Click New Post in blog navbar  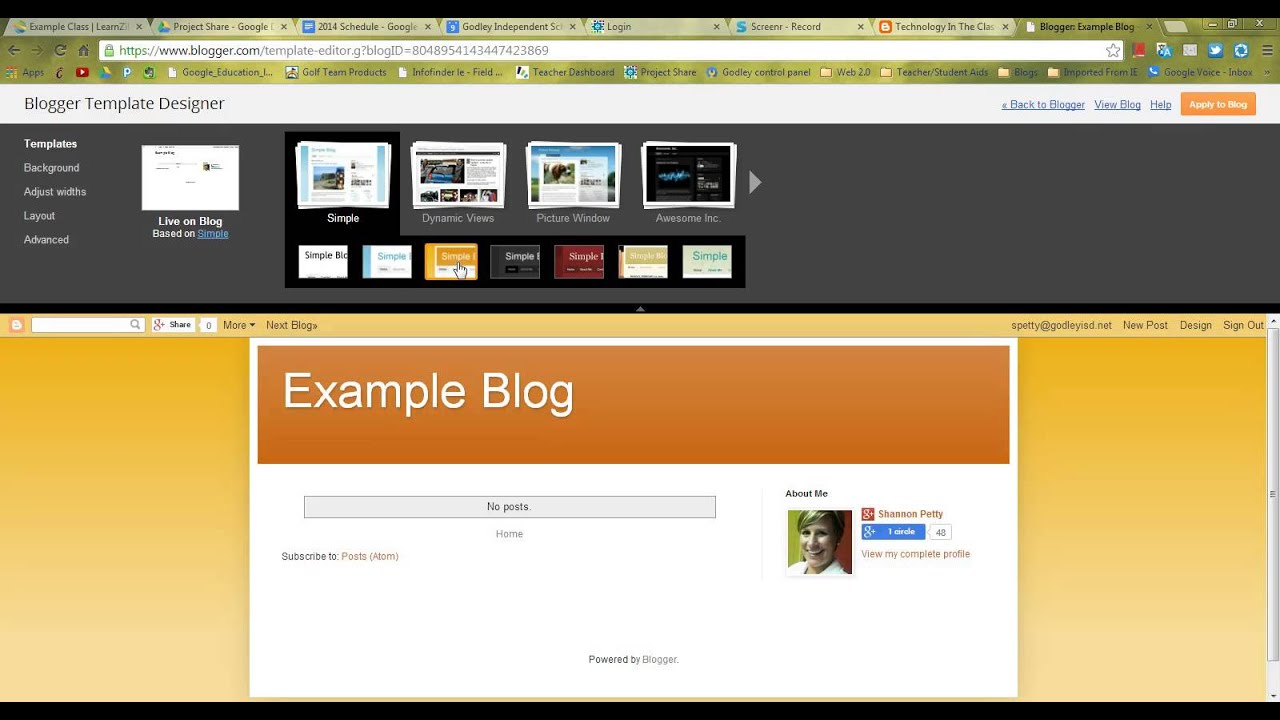tap(1145, 325)
